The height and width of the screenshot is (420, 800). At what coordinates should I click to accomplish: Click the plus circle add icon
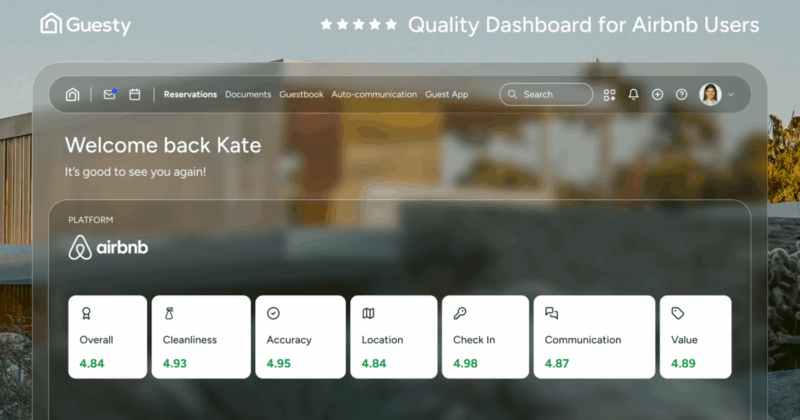(657, 94)
